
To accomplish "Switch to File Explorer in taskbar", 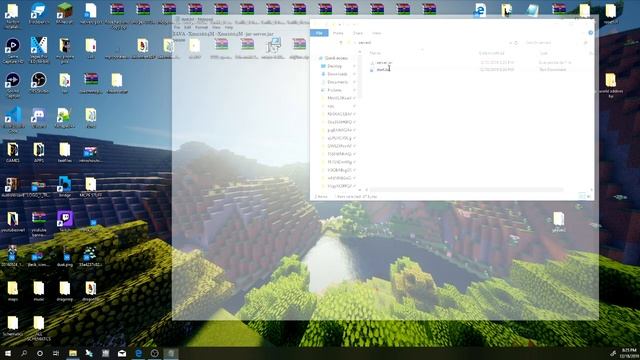I will pyautogui.click(x=73, y=353).
